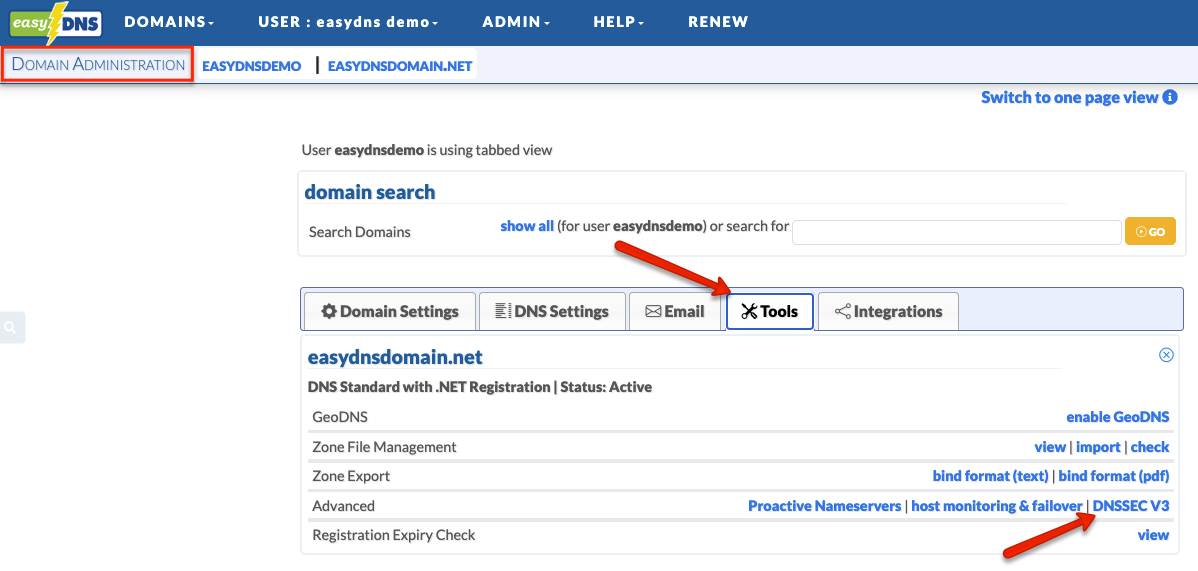1198x571 pixels.
Task: Open the Integrations tab
Action: click(x=888, y=311)
